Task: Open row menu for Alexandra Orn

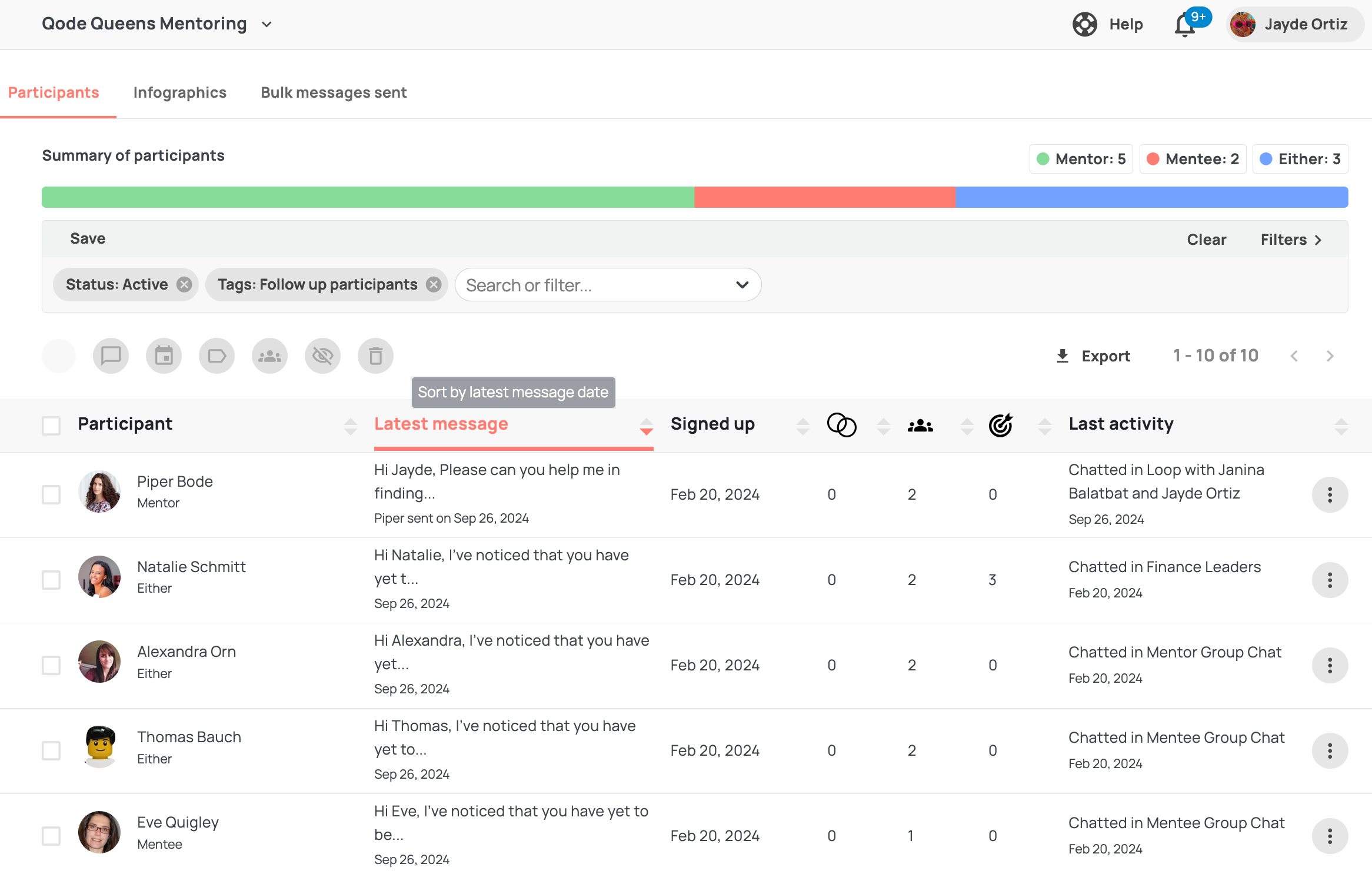Action: (1330, 665)
